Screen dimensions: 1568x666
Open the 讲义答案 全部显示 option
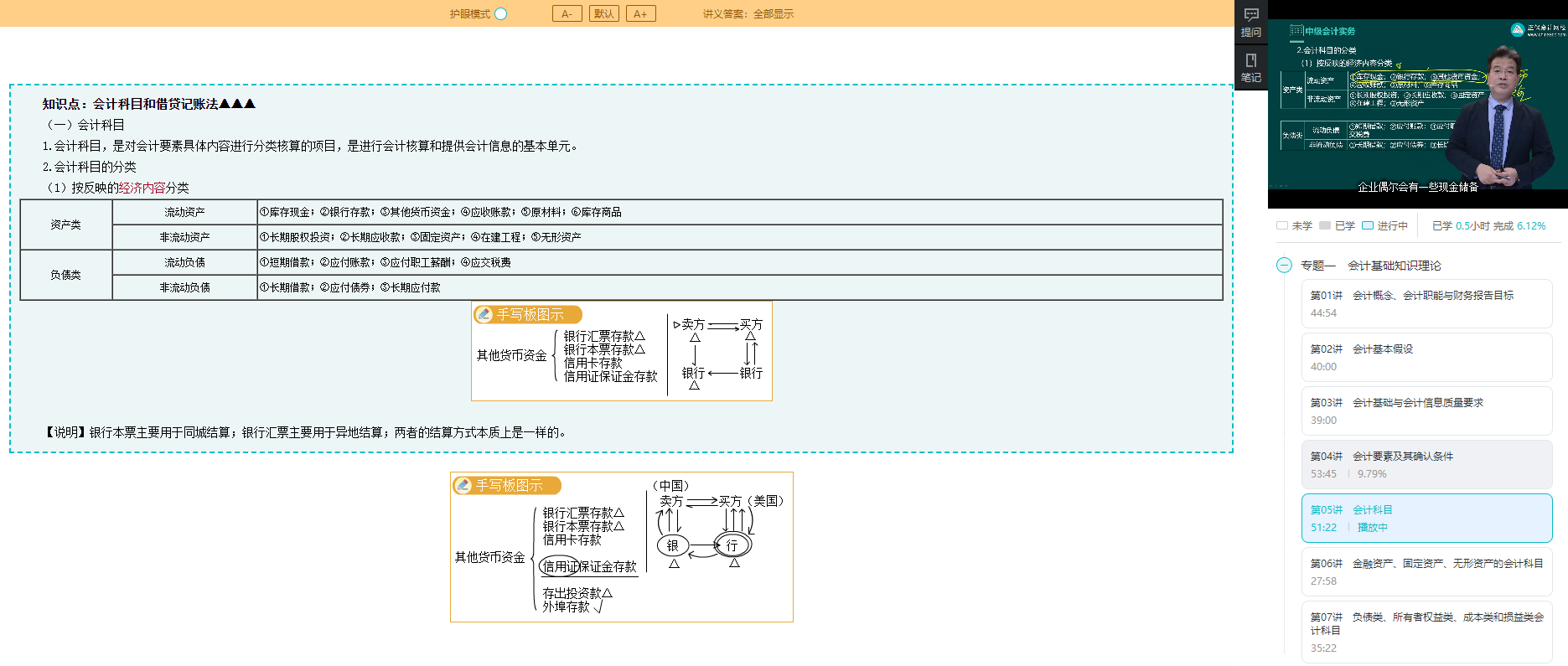(748, 13)
